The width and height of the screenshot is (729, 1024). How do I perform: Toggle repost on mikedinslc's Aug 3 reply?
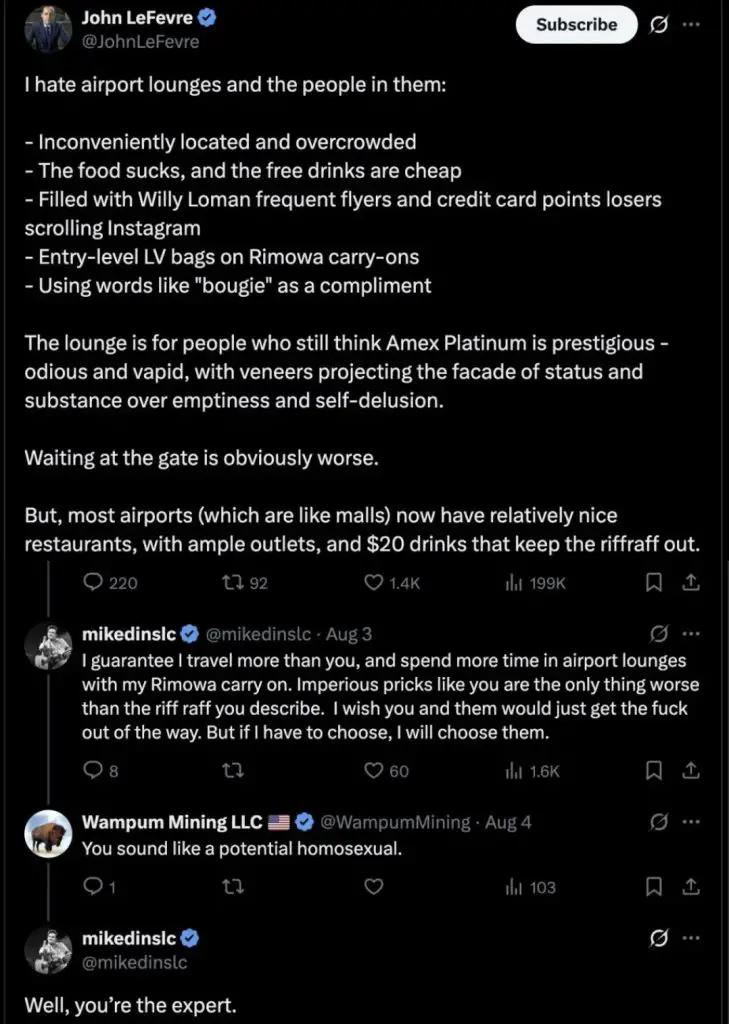(x=233, y=771)
